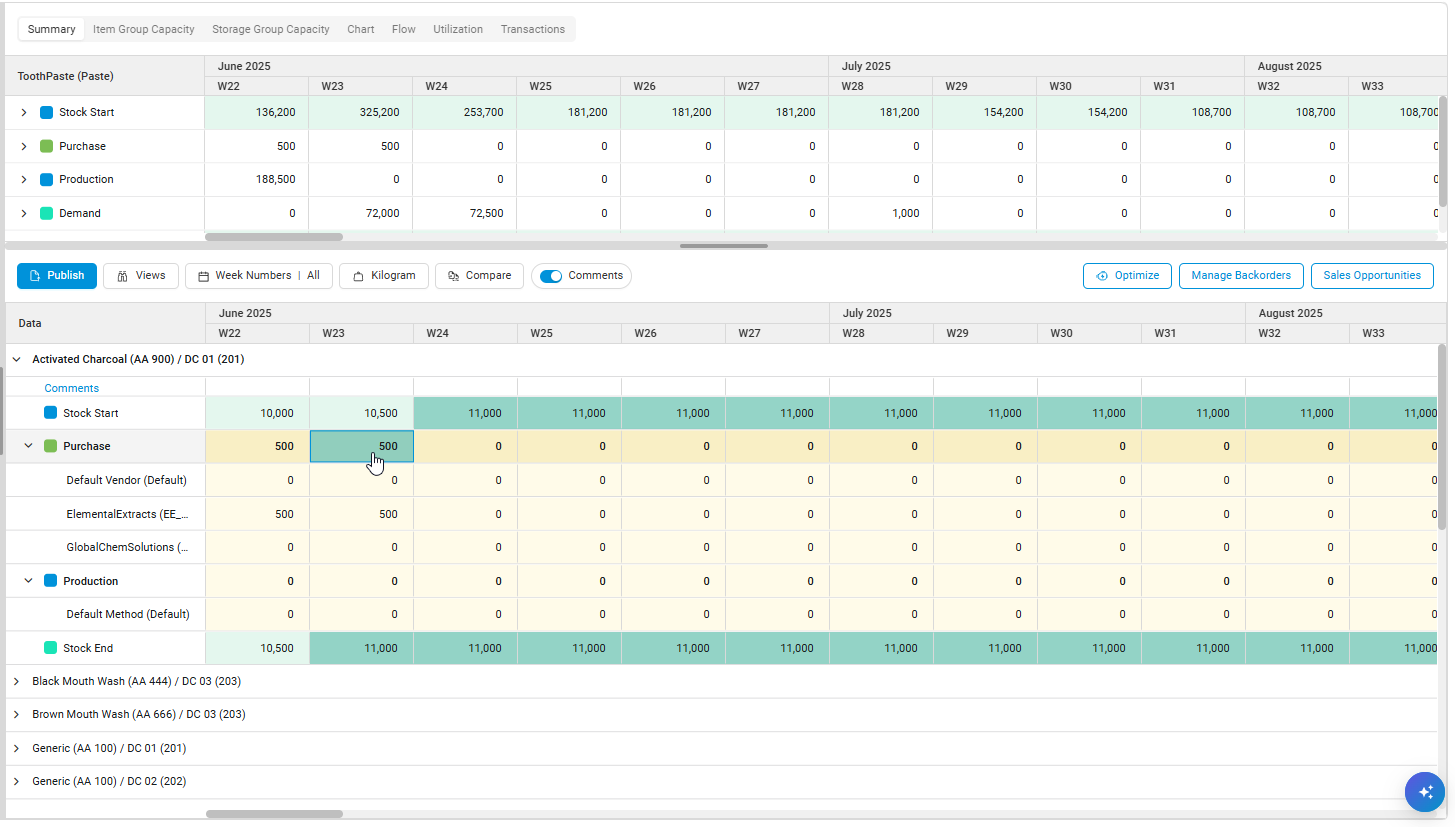Click summary horizontal scrollbar thumb
Screen dimensions: 1455x827
274,237
